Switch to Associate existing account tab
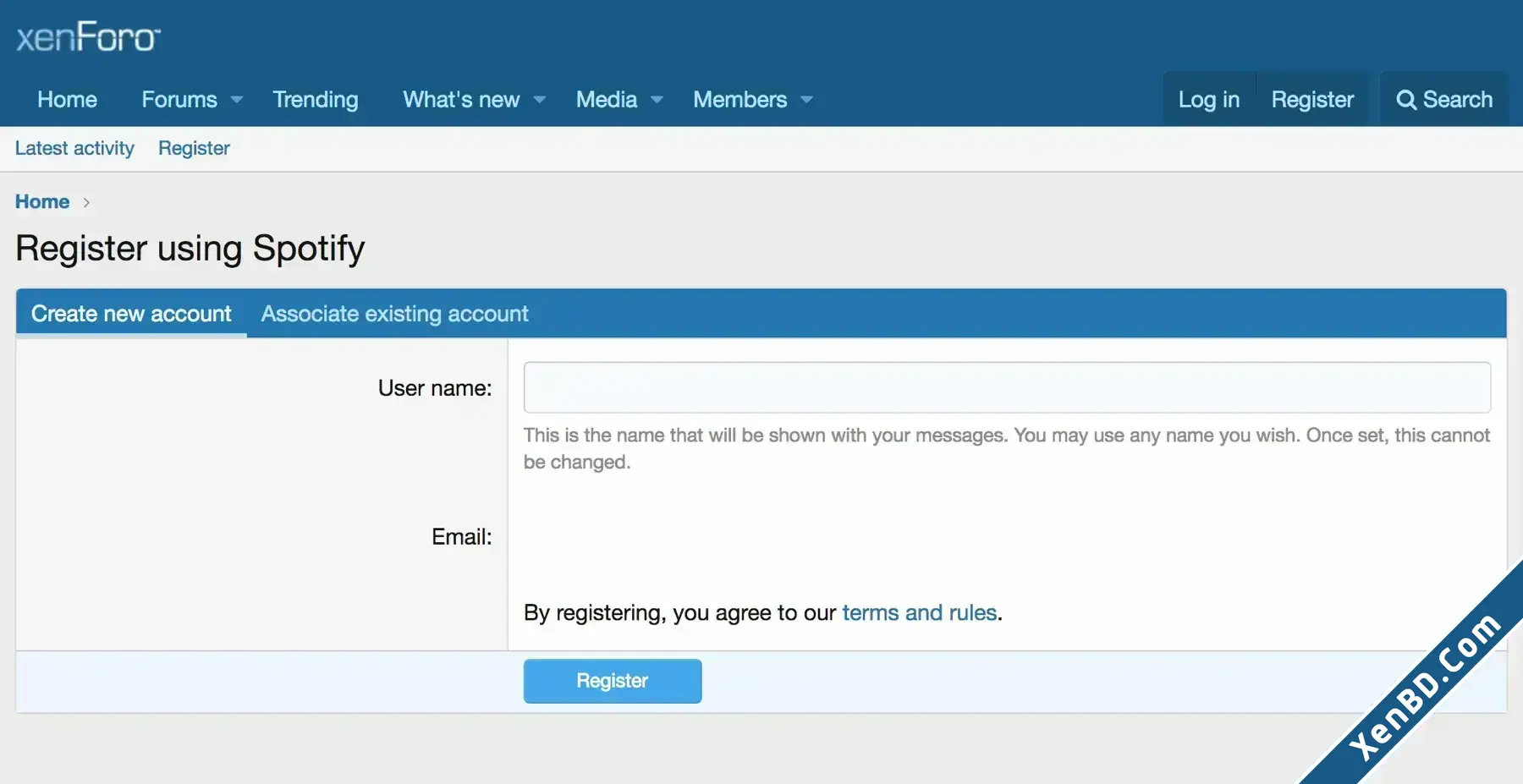Viewport: 1523px width, 784px height. (x=394, y=314)
